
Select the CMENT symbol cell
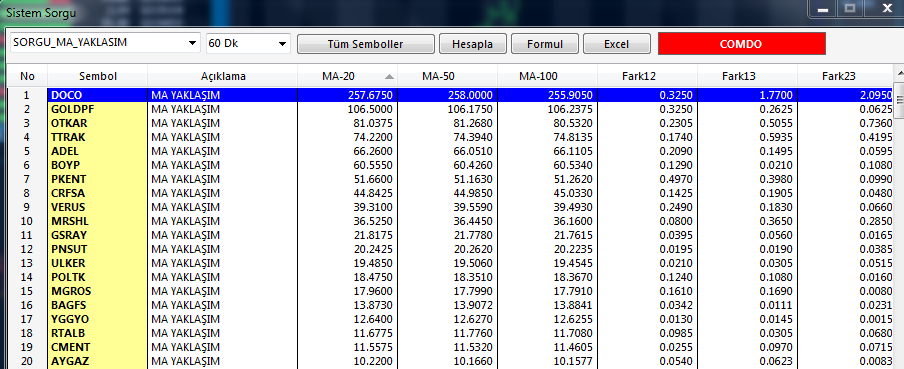point(97,347)
